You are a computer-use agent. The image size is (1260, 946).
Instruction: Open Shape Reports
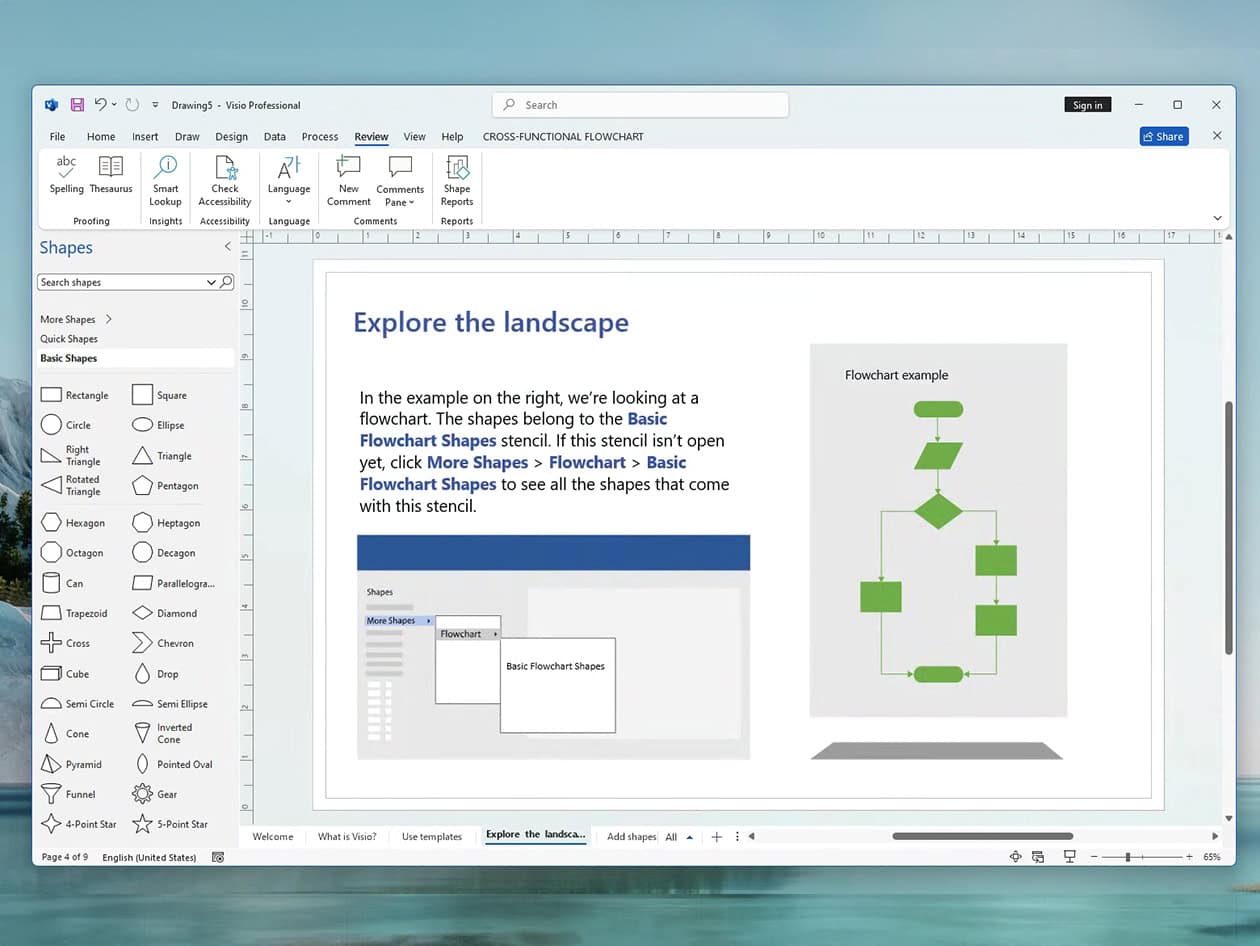[x=456, y=180]
